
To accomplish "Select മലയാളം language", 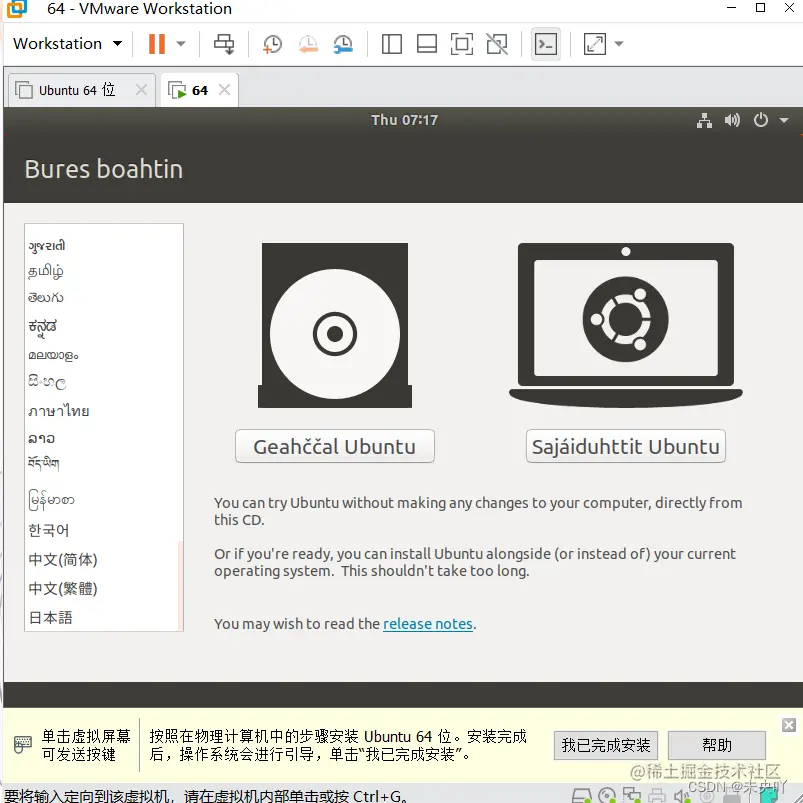I will (53, 355).
